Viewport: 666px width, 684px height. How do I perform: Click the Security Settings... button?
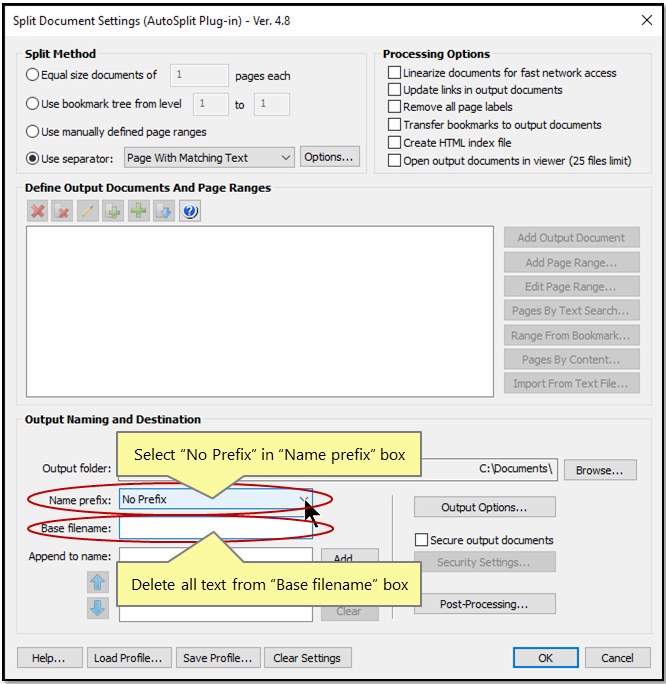(485, 562)
